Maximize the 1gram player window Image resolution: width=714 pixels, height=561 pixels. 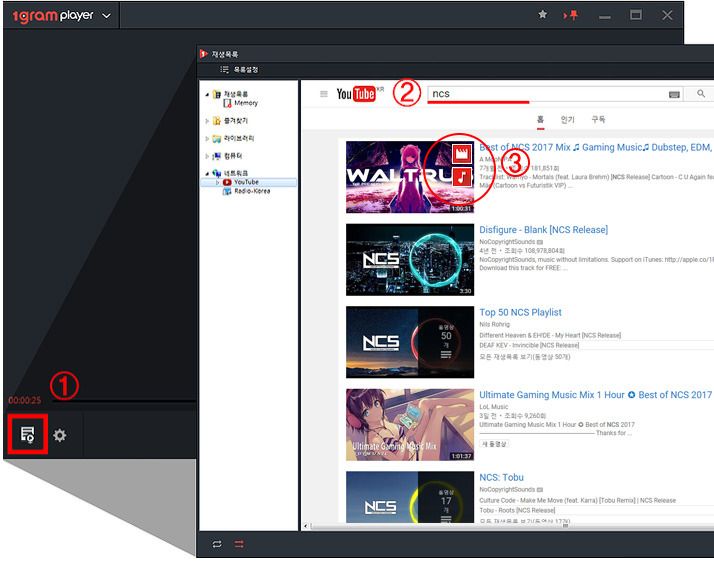(636, 15)
